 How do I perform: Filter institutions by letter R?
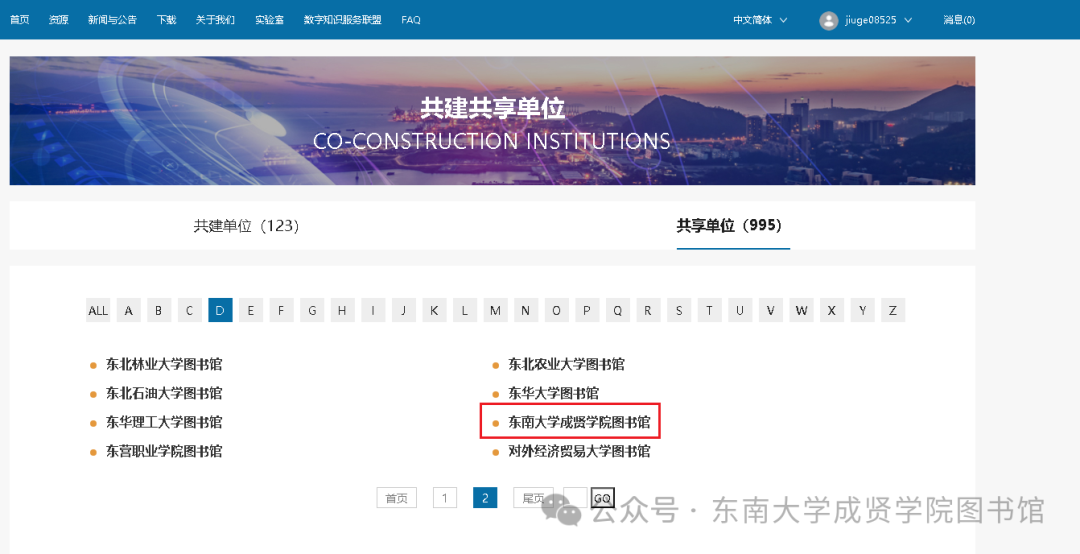point(648,310)
